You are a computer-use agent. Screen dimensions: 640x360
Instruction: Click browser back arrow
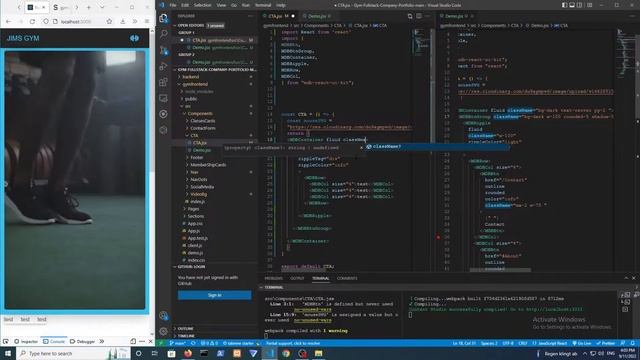(x=9, y=21)
